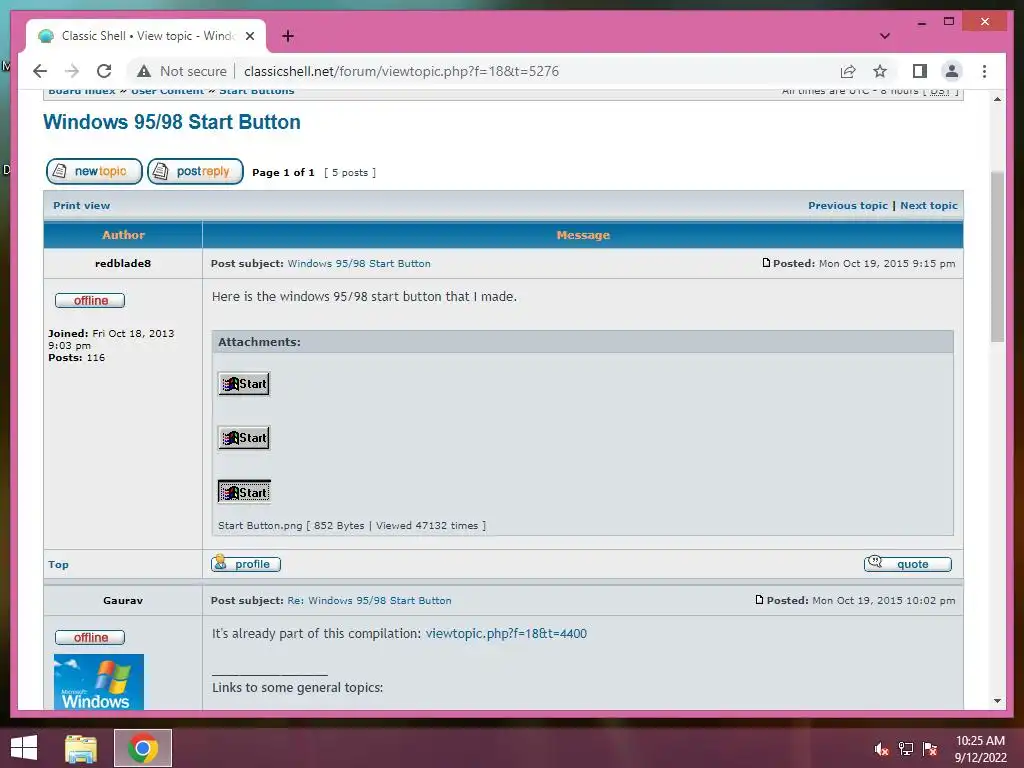Open Gaurav's Re: Windows 95/98 post subject link
The height and width of the screenshot is (768, 1024).
pyautogui.click(x=370, y=601)
